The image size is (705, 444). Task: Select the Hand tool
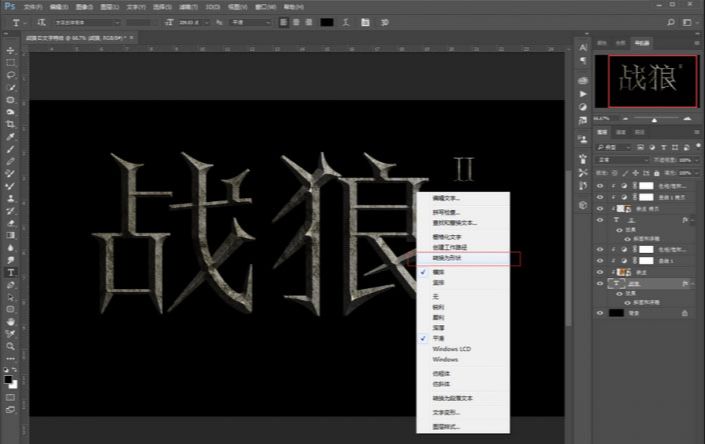tap(10, 322)
